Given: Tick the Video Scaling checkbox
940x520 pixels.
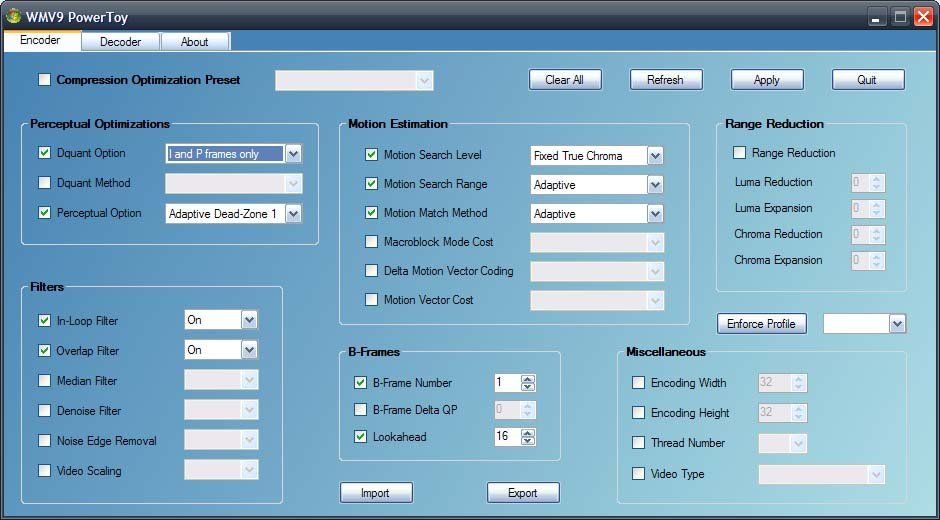Looking at the screenshot, I should click(44, 471).
